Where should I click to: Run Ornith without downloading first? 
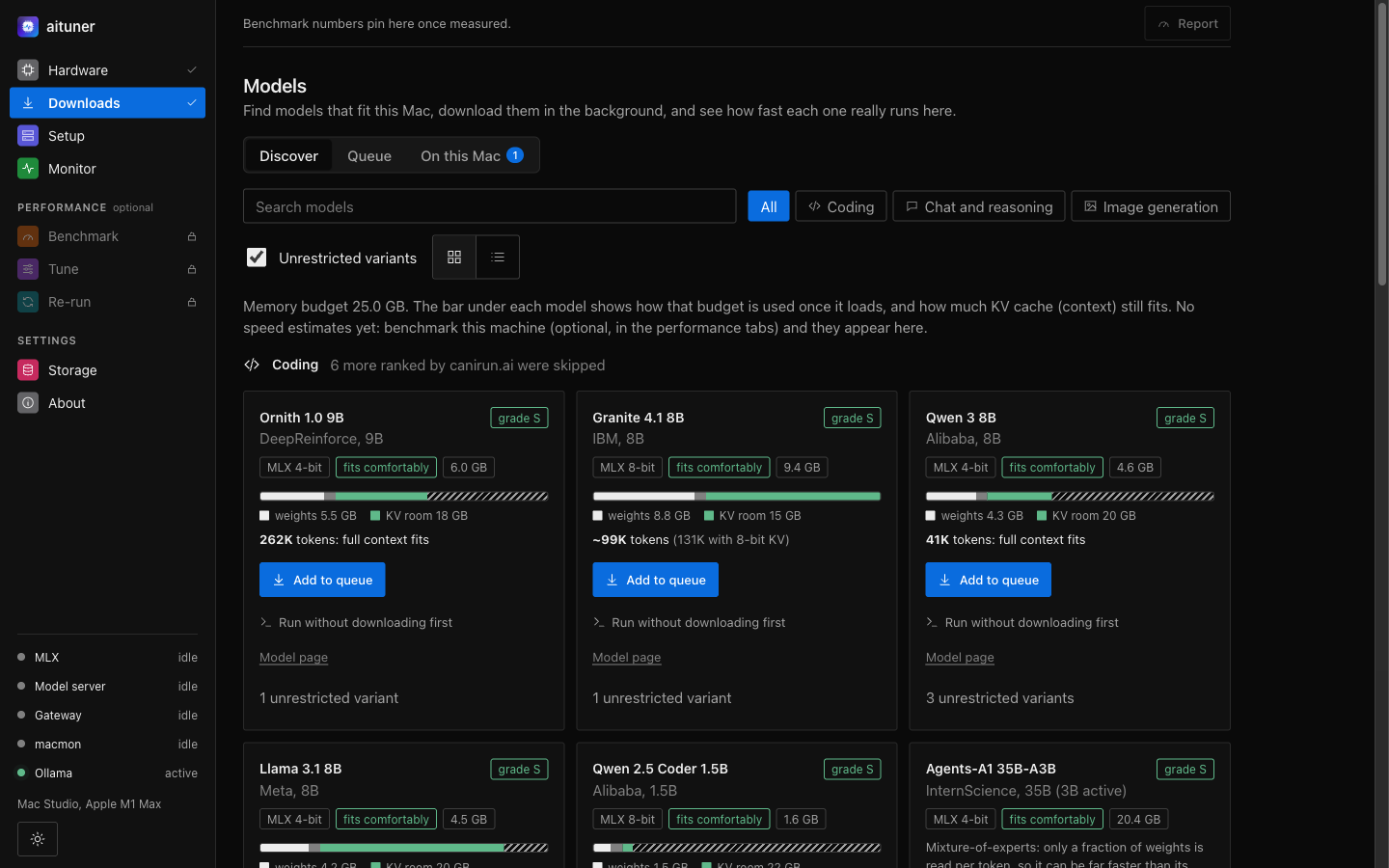click(356, 622)
